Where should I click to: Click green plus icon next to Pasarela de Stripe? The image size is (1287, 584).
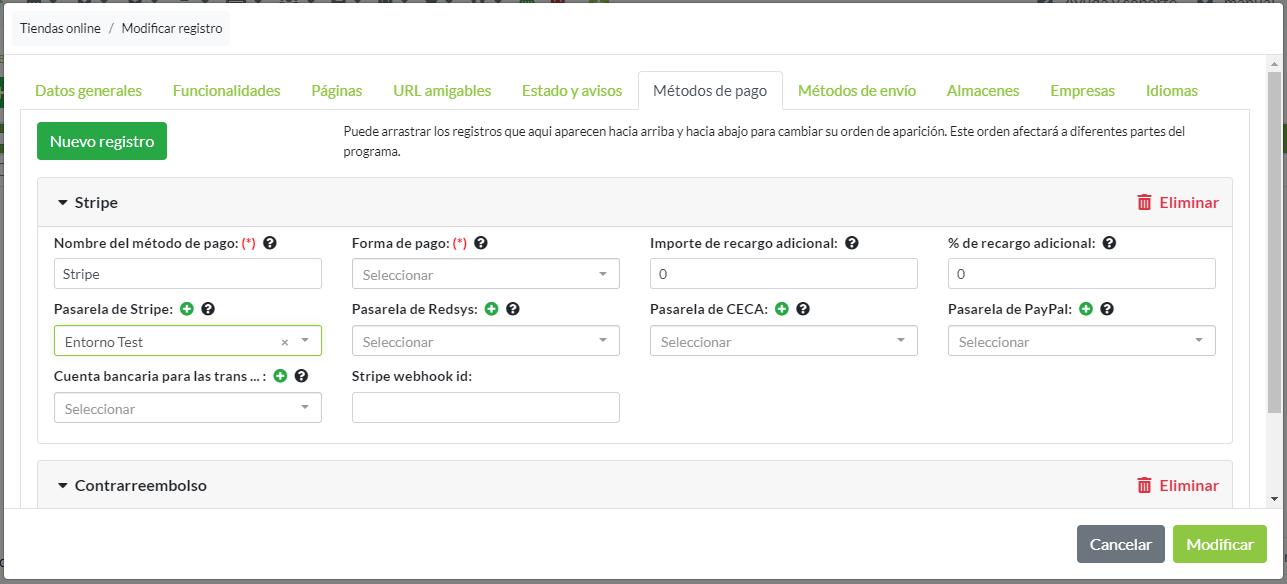[187, 309]
